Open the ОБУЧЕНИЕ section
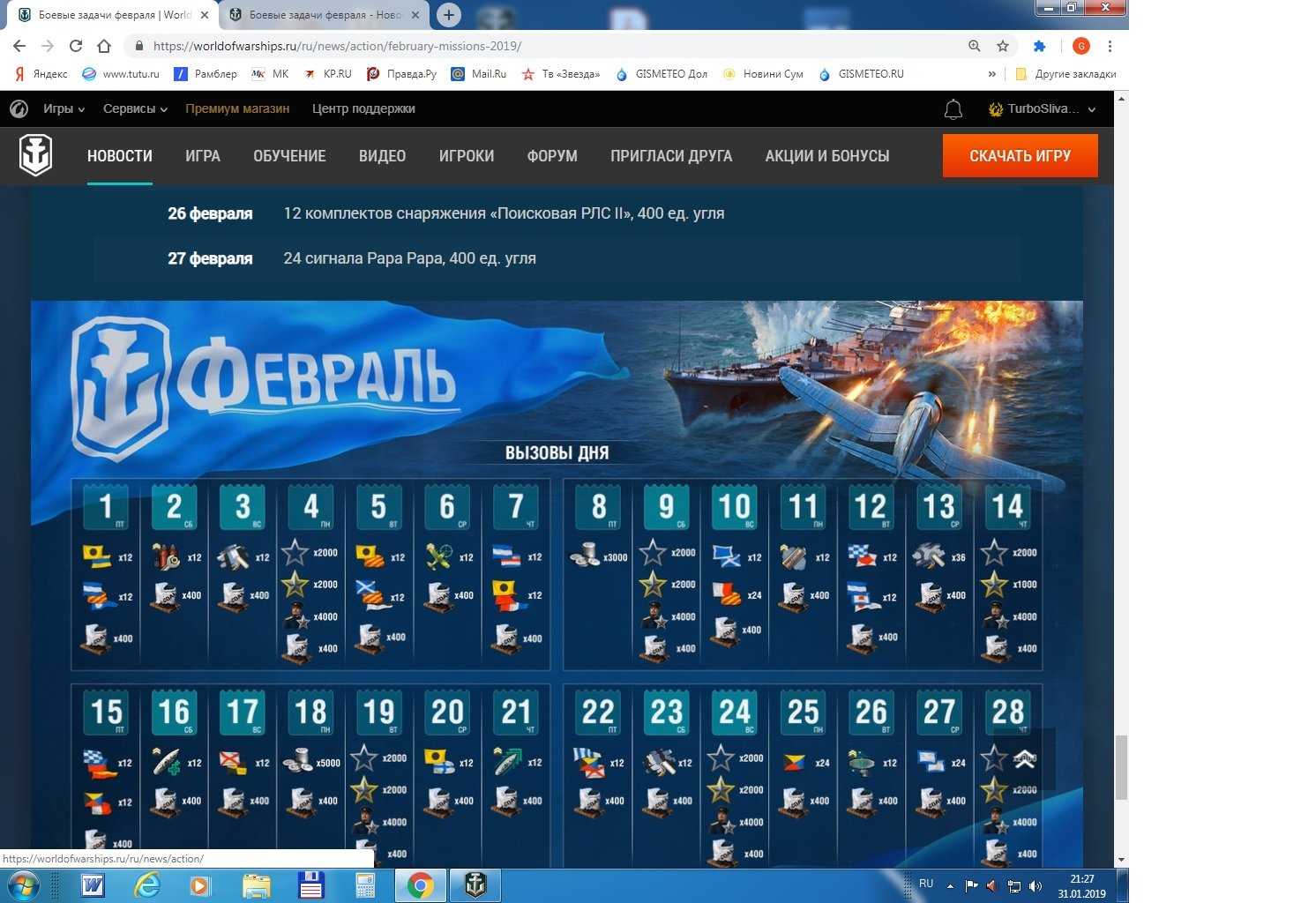 pos(289,156)
